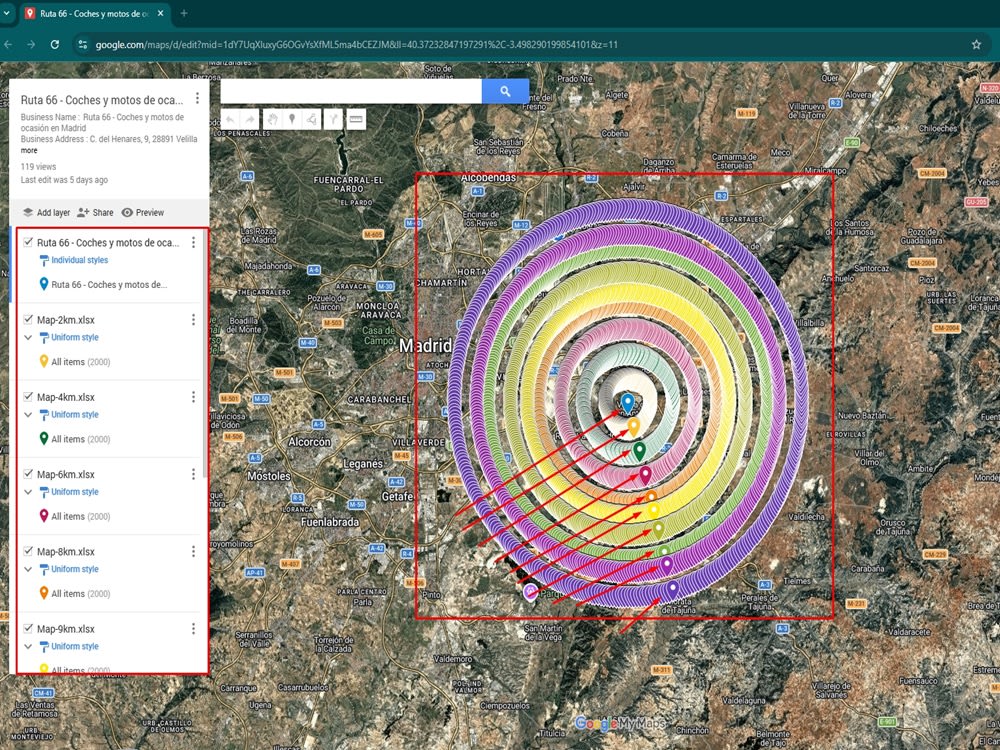Open options menu for Map-2km.xlsx layer
The image size is (1000, 750).
click(193, 320)
